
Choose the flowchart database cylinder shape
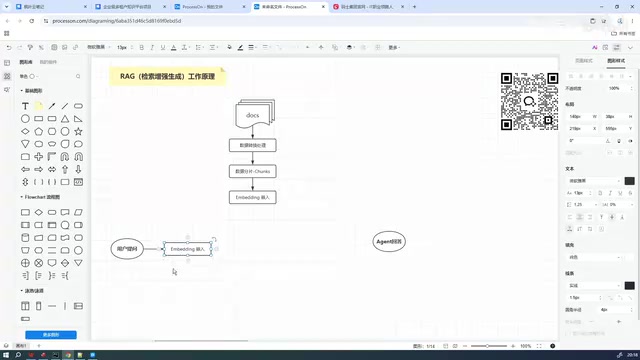(x=25, y=238)
